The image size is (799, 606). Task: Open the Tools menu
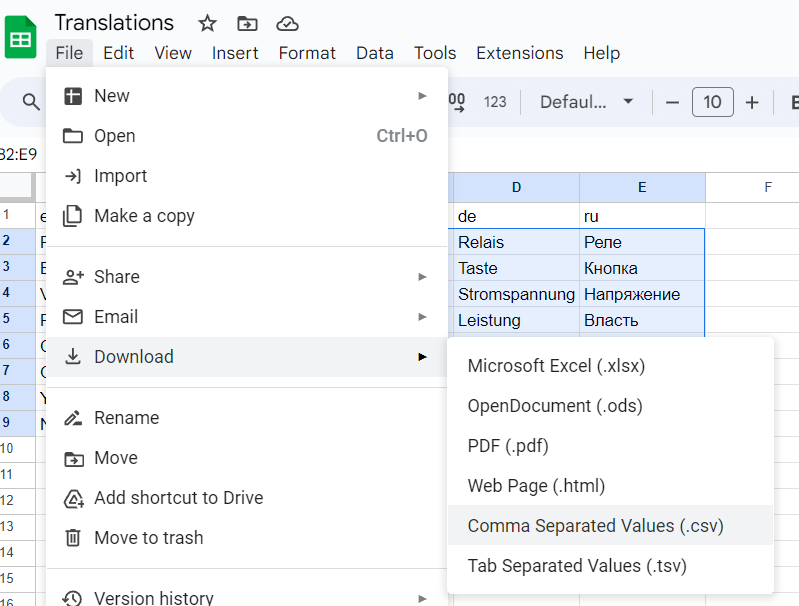coord(435,53)
